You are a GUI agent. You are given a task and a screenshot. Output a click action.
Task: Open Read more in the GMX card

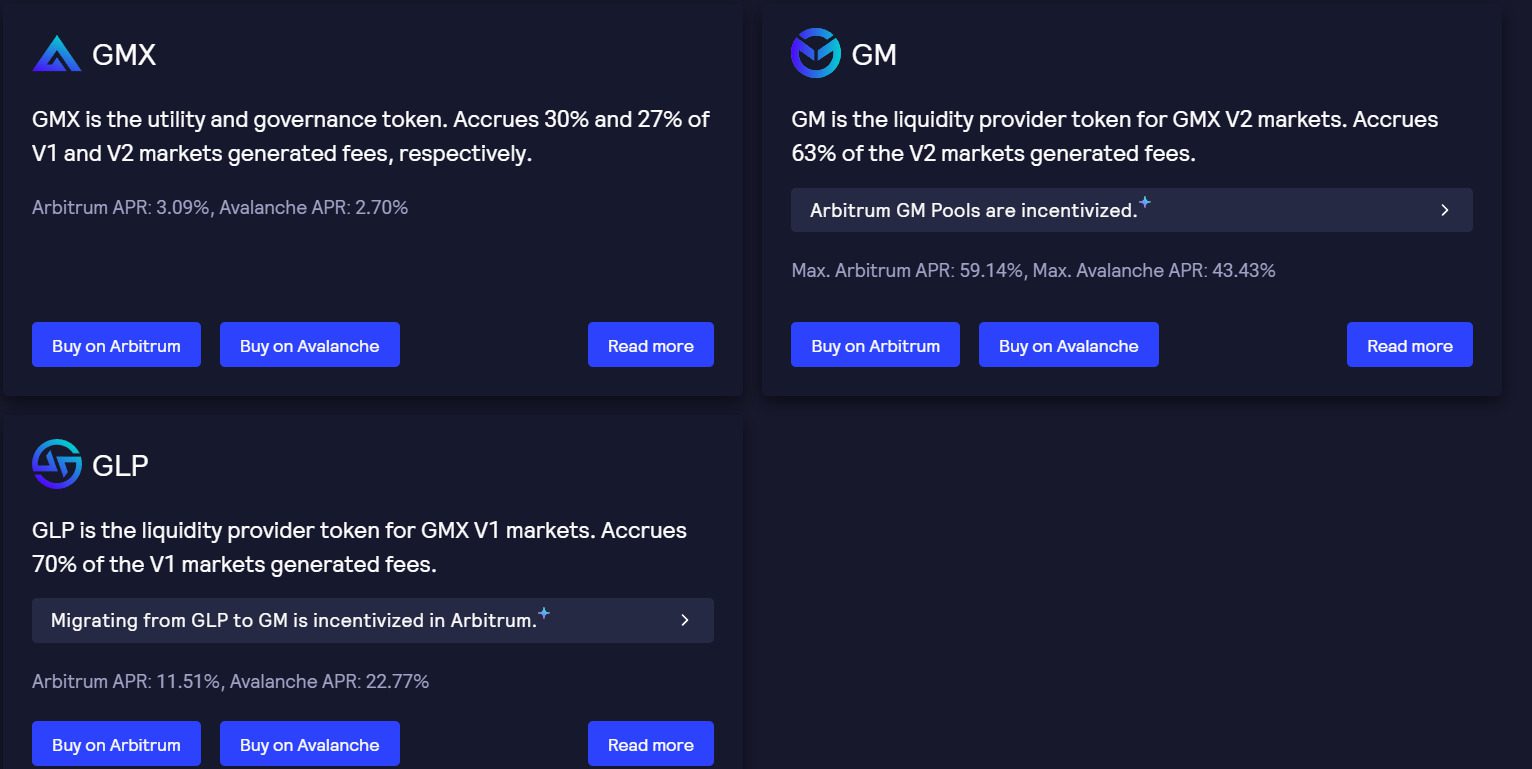(650, 345)
